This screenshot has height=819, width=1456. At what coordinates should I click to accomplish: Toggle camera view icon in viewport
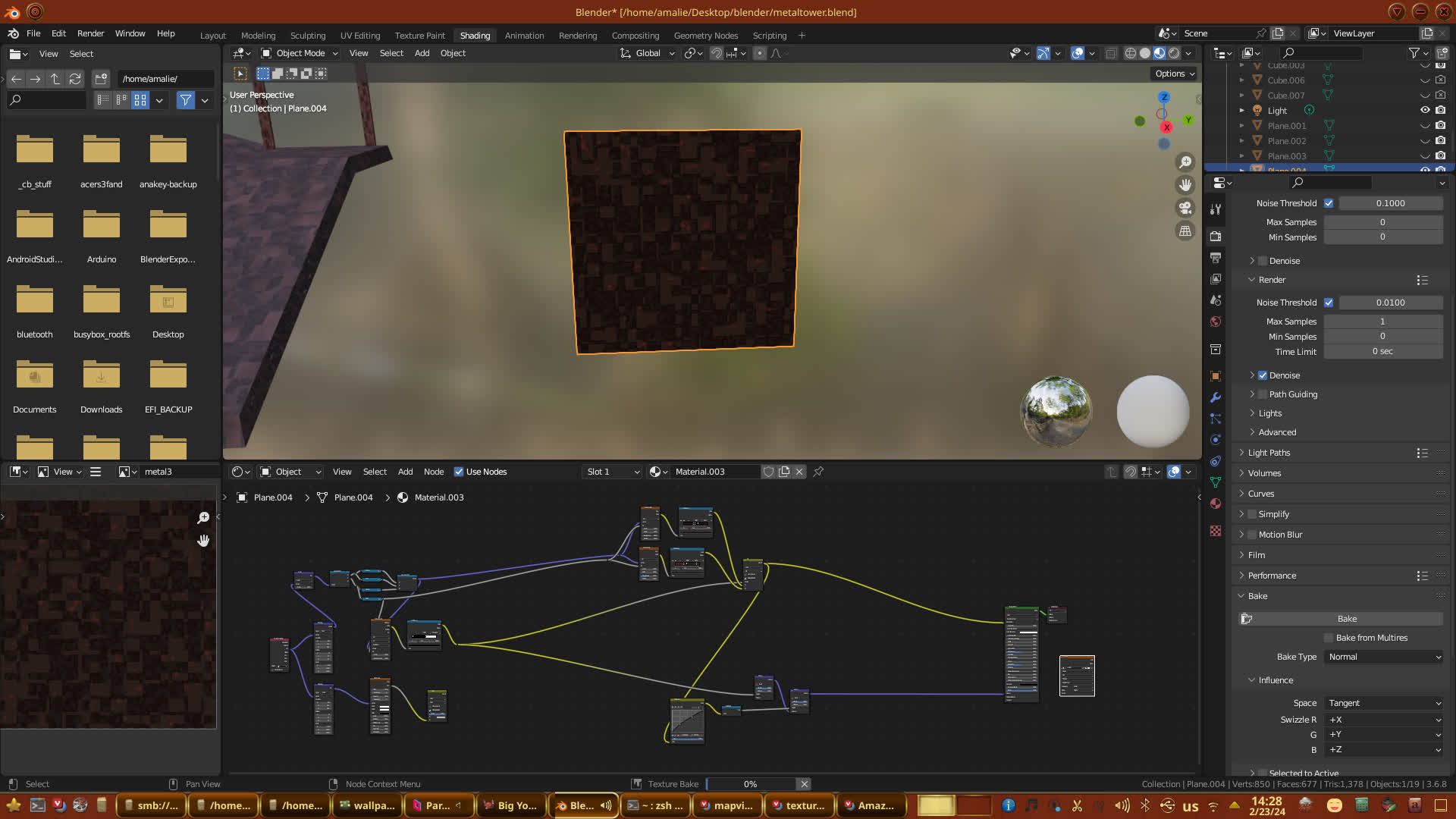click(1185, 208)
